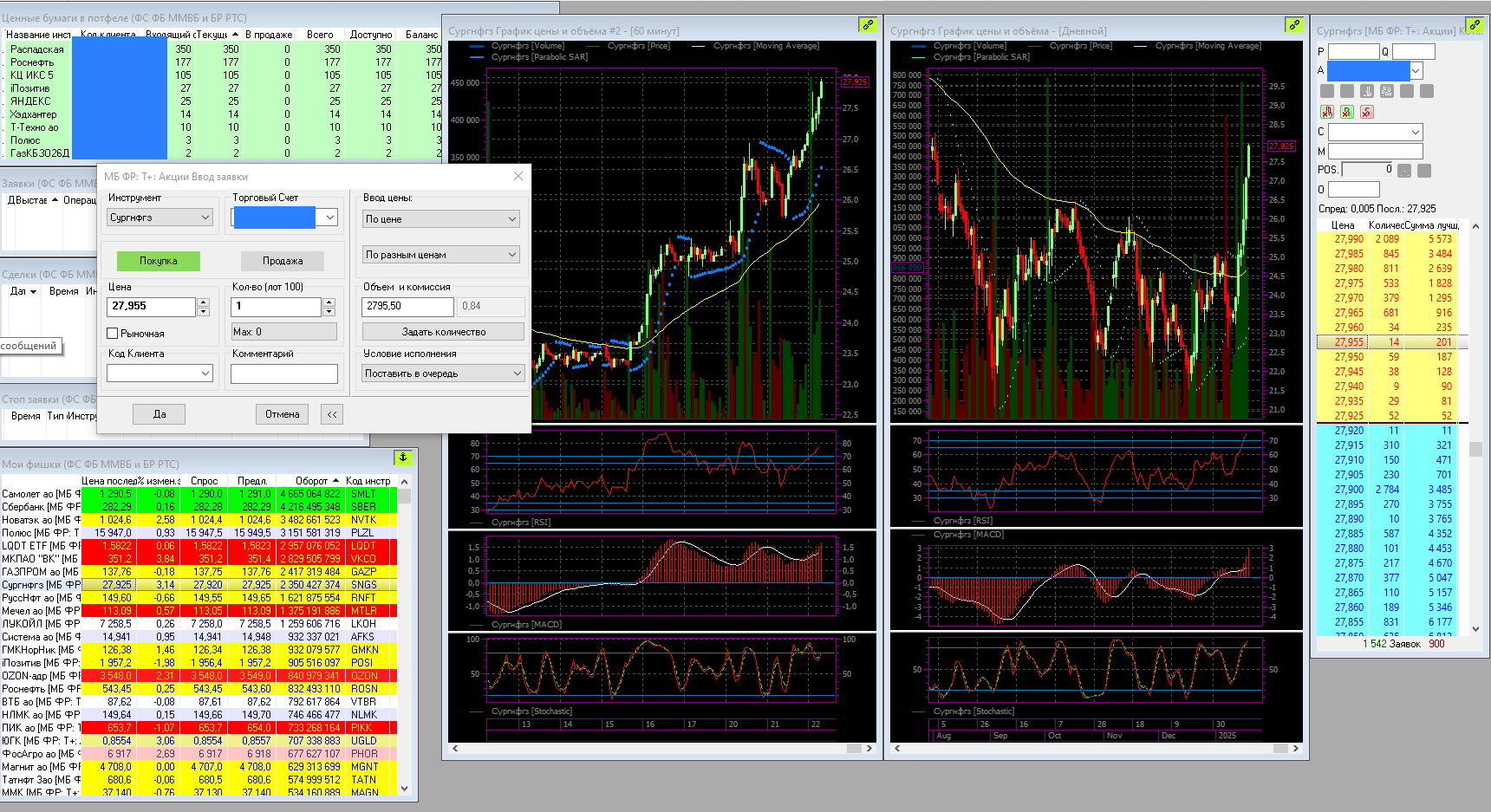Click the Q quantity field in the order book panel
This screenshot has height=812, width=1491.
coord(1413,52)
